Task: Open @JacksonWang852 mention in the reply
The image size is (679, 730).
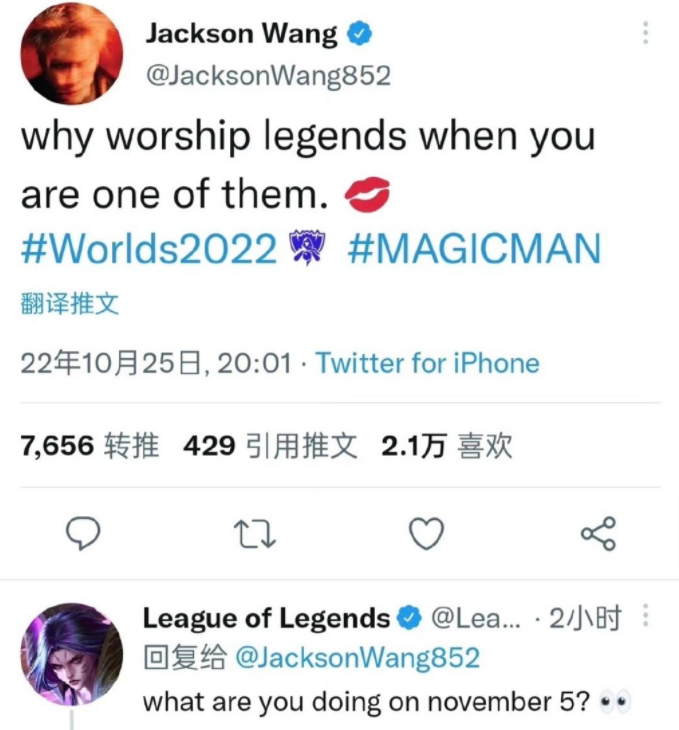Action: 358,657
